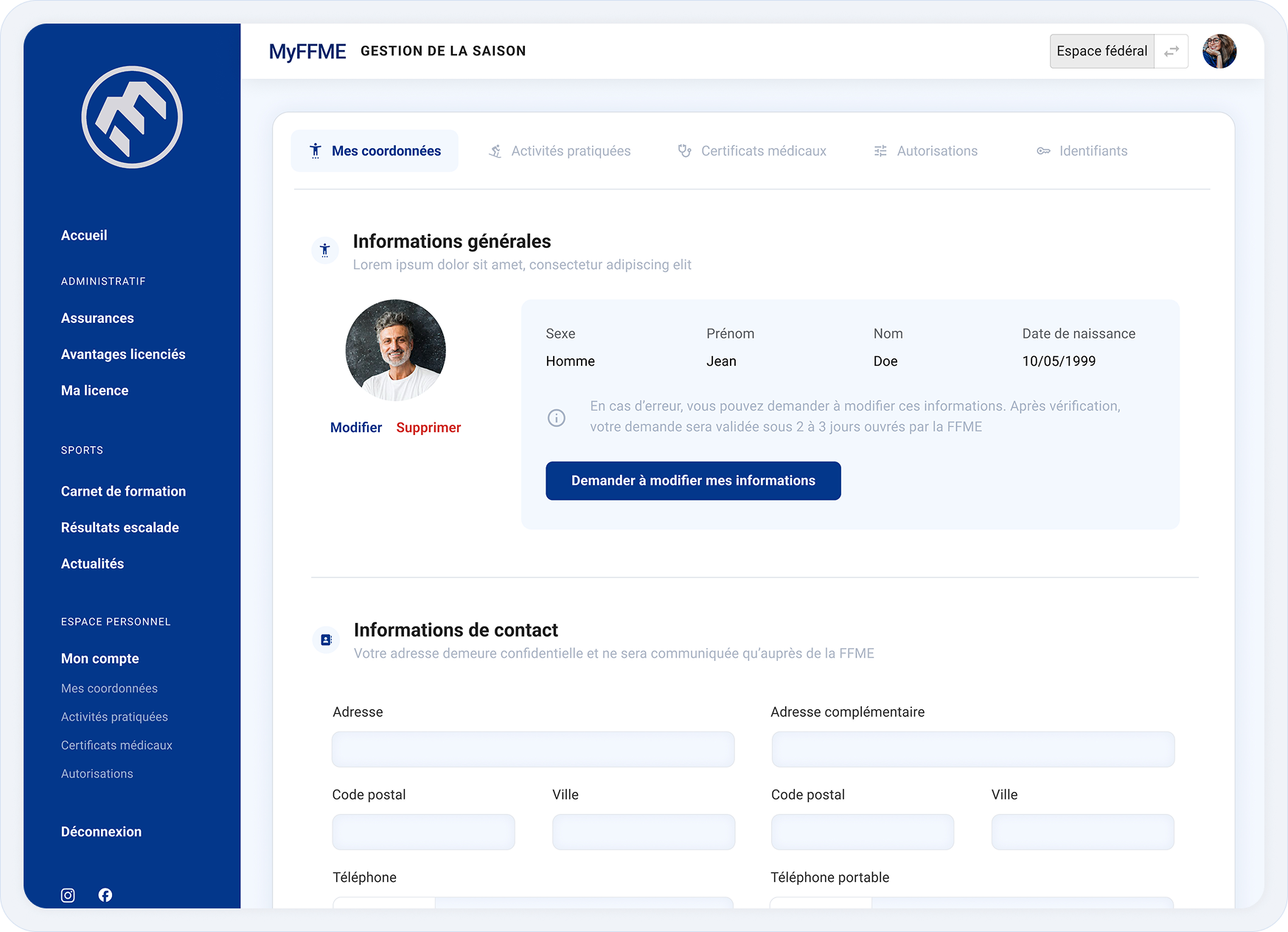This screenshot has height=932, width=1288.
Task: Open Ma licence in the sidebar
Action: coord(94,391)
